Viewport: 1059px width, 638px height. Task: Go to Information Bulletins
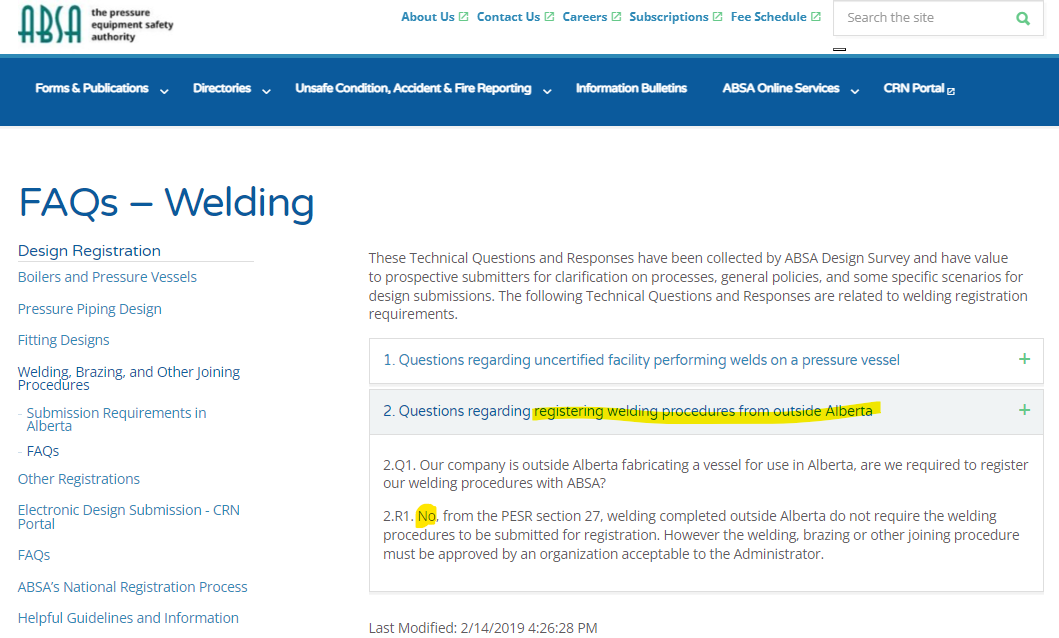point(631,88)
